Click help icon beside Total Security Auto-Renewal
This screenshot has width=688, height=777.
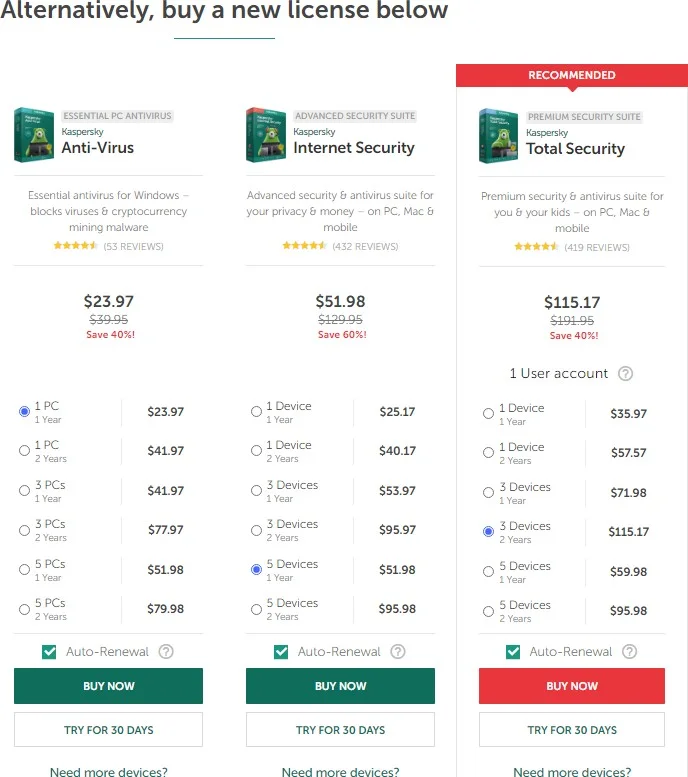point(630,652)
